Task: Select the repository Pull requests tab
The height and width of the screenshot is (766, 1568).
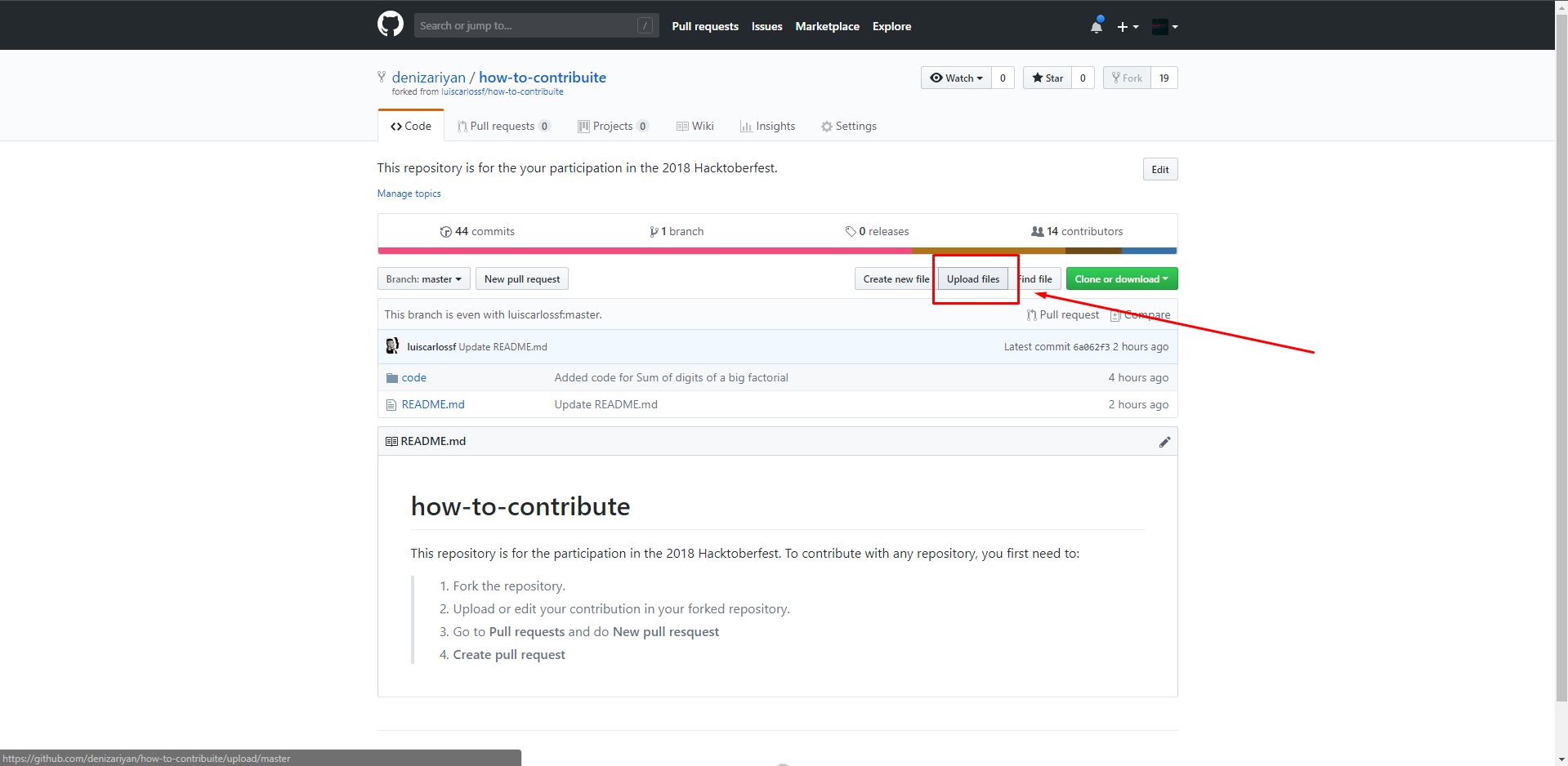Action: 503,126
